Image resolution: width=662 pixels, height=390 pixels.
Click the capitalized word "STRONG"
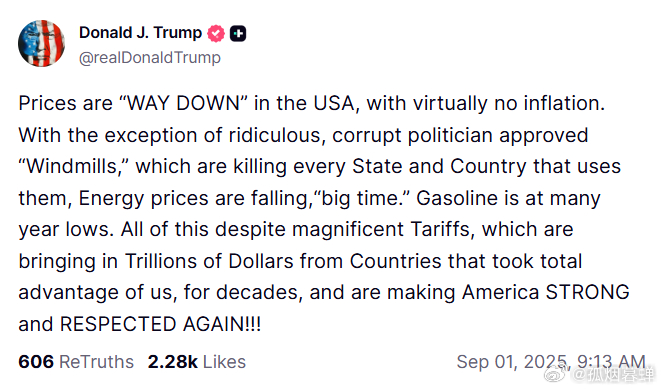tap(588, 292)
